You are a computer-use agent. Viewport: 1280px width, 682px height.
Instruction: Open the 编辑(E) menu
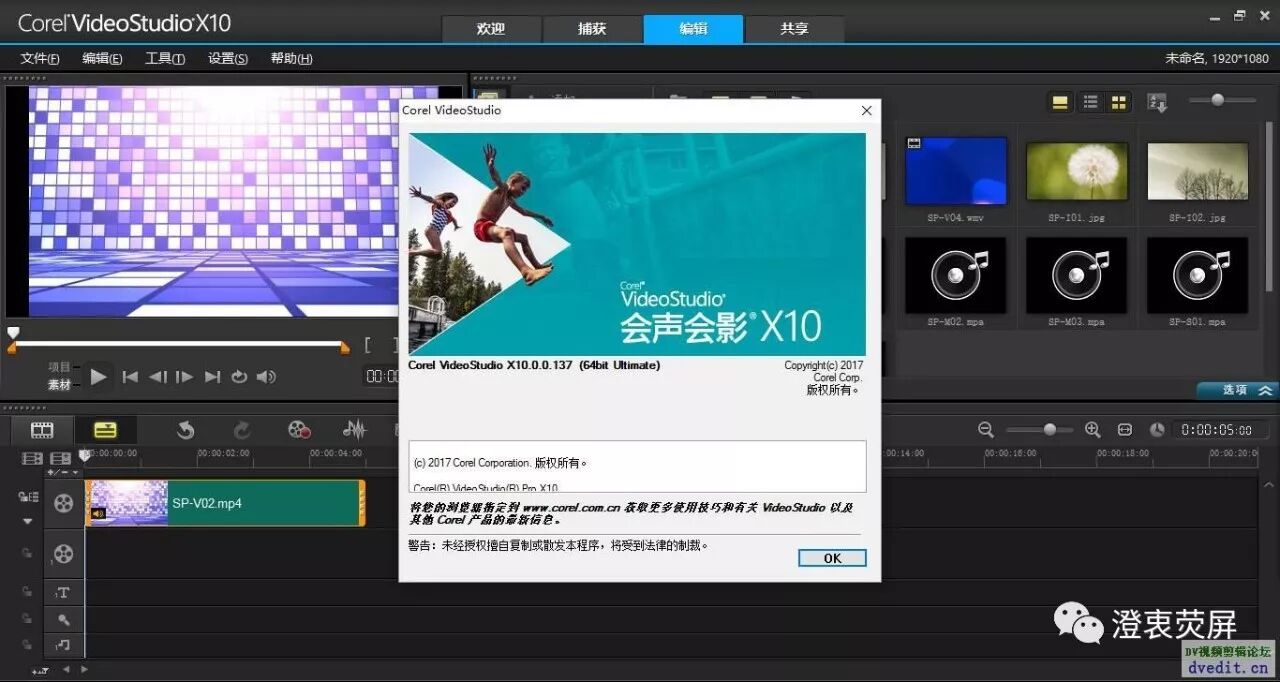tap(102, 58)
